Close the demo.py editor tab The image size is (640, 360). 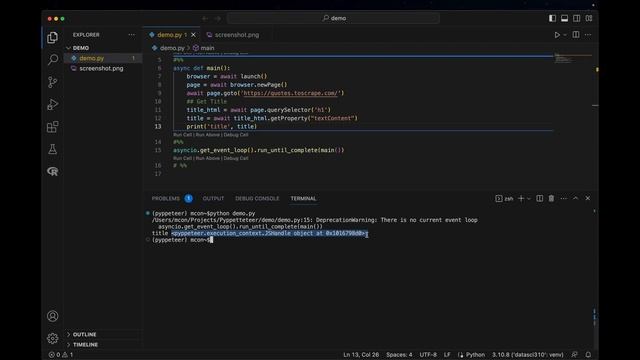[193, 35]
